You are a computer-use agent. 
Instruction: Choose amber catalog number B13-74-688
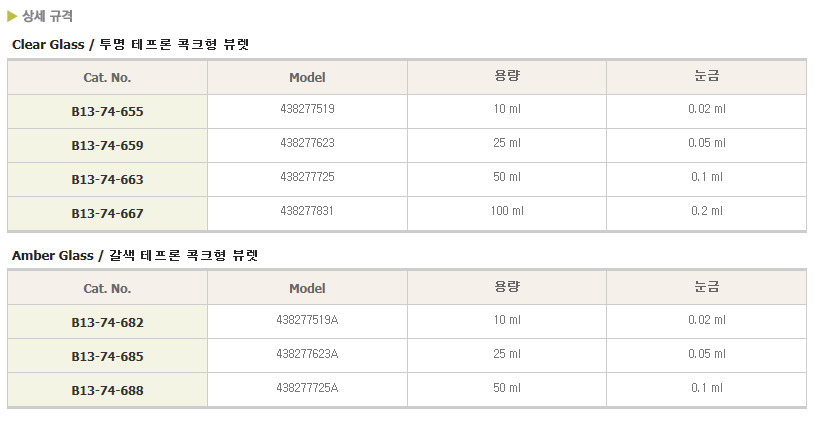(107, 390)
